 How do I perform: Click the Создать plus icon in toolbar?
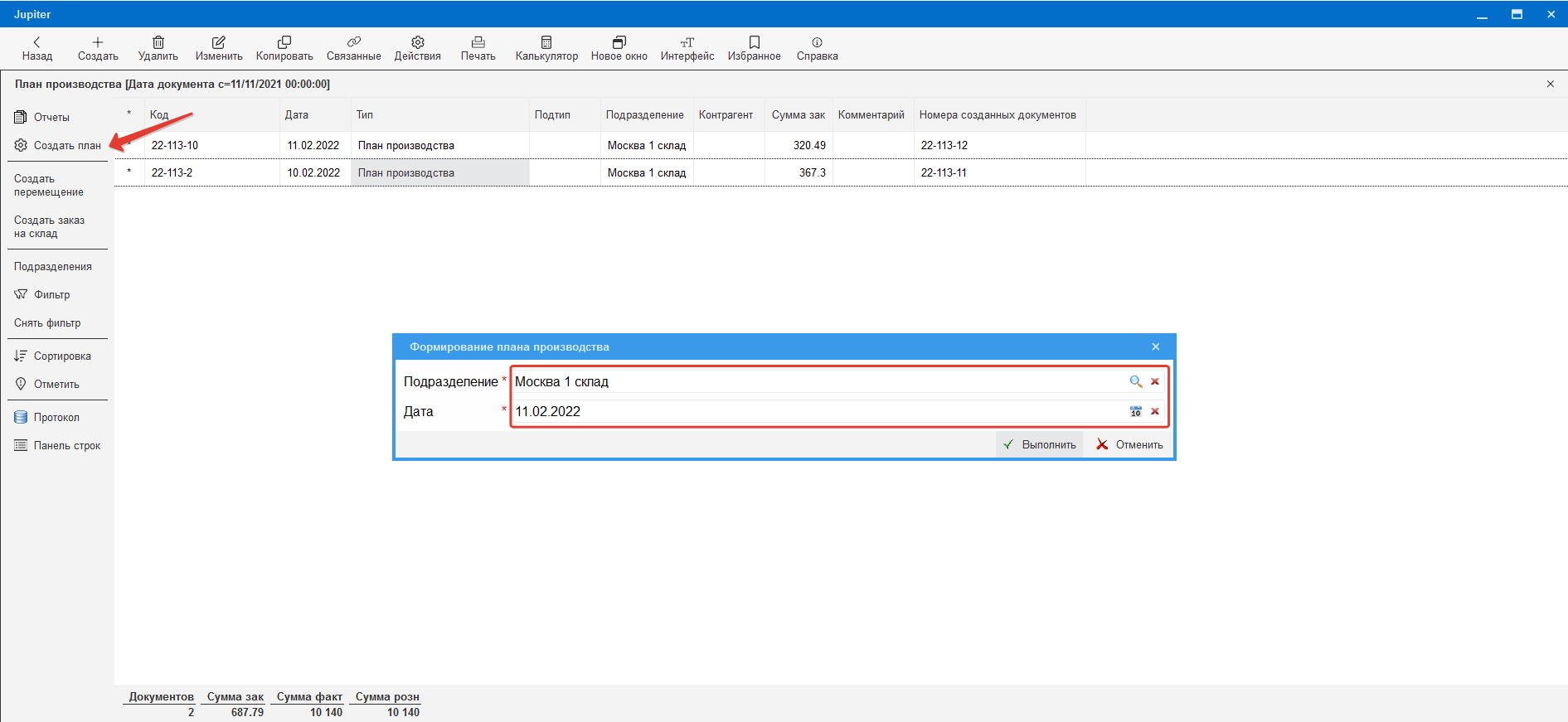98,42
